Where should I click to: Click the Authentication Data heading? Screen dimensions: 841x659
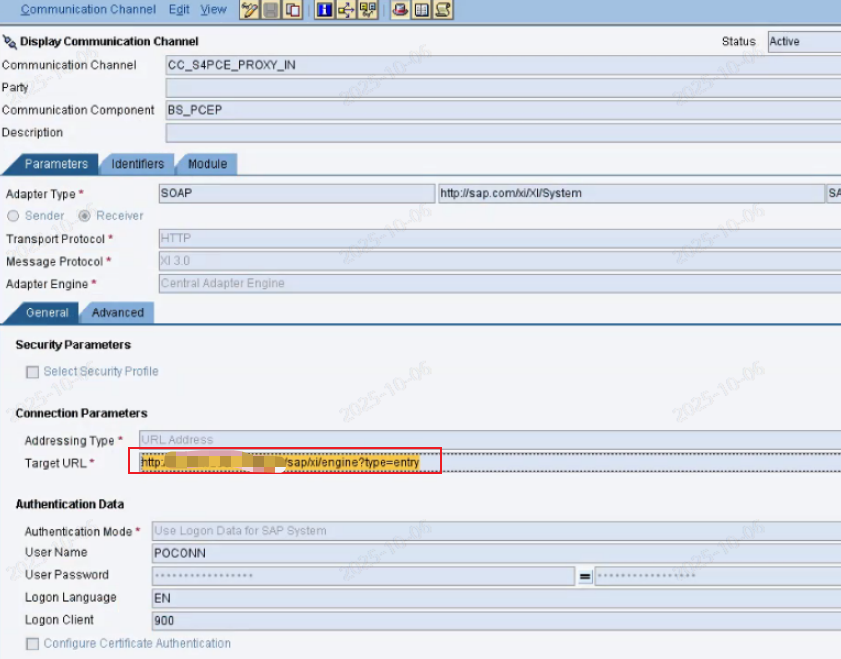(x=70, y=505)
